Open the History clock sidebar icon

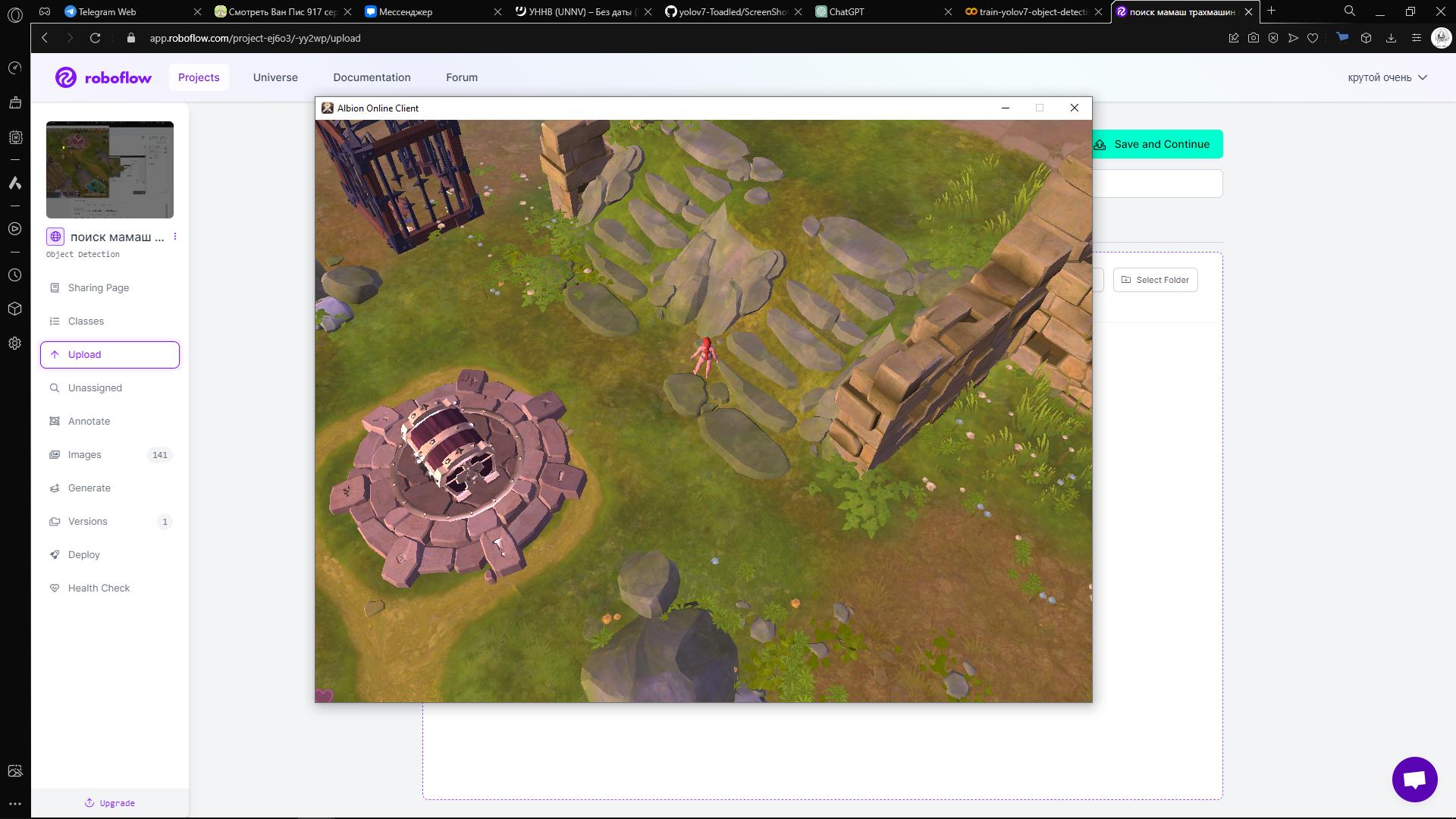(15, 275)
